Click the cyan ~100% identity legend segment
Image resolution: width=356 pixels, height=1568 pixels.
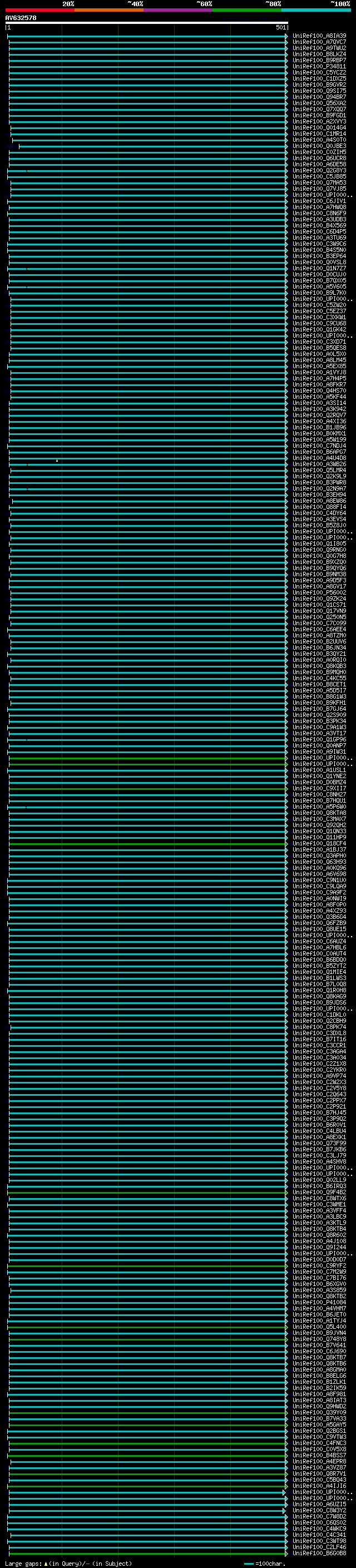click(x=316, y=10)
